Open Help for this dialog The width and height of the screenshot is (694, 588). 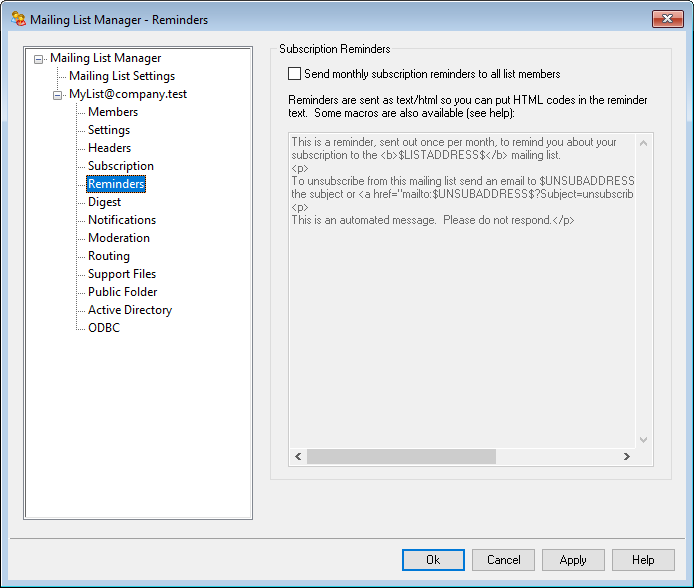643,560
